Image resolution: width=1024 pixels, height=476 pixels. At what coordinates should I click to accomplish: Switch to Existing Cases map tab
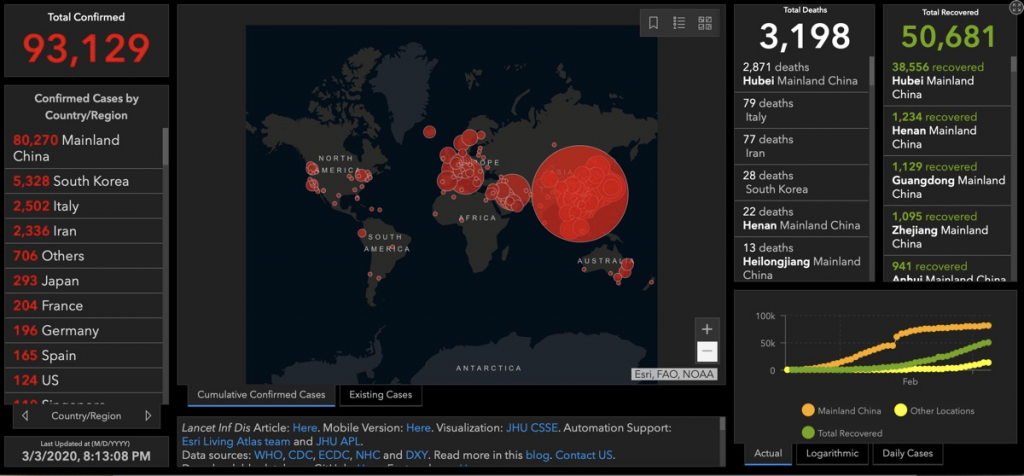(380, 395)
